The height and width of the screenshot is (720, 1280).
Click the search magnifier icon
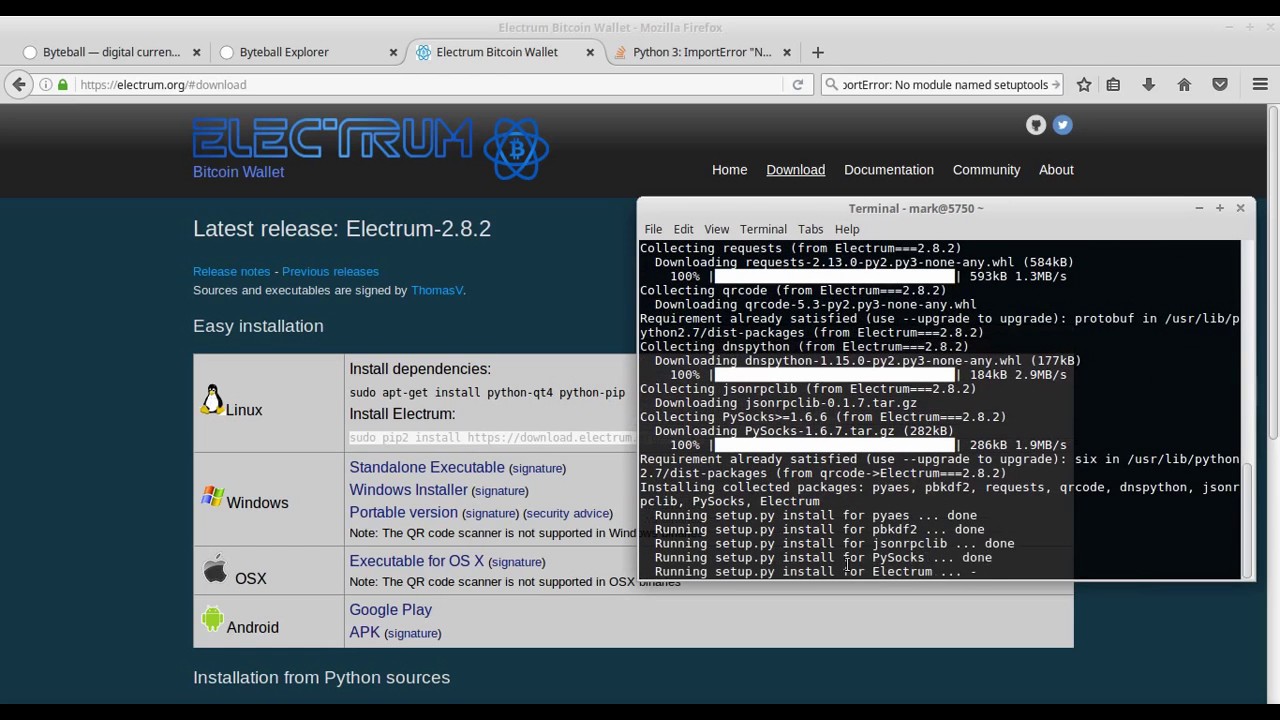coord(831,85)
